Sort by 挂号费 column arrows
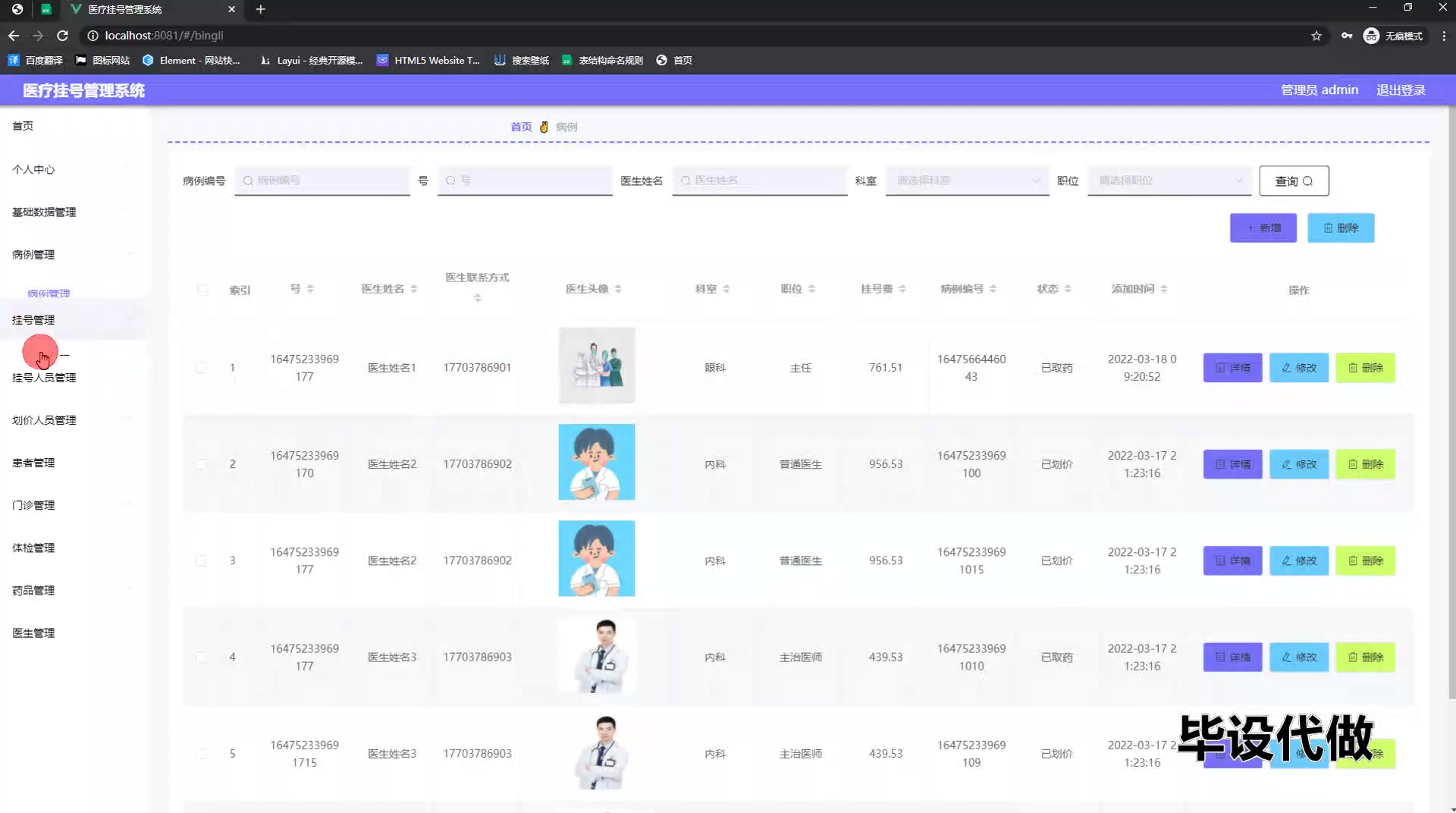Image resolution: width=1456 pixels, height=813 pixels. (x=902, y=289)
